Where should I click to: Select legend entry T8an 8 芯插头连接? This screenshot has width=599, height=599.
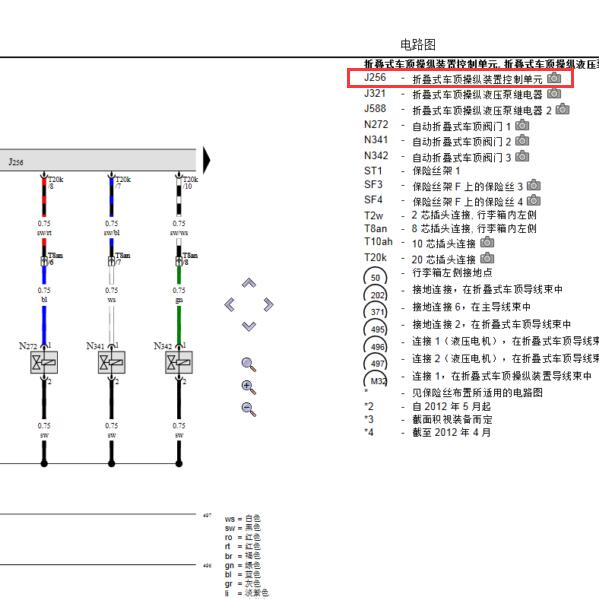450,228
